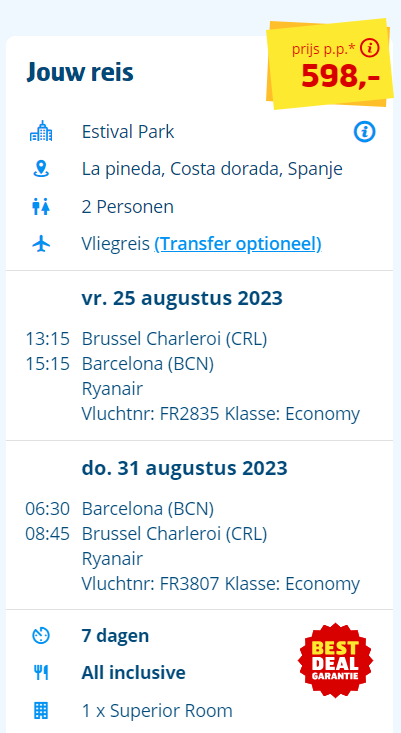Open the Transfer optioneel link
The height and width of the screenshot is (733, 401).
238,244
